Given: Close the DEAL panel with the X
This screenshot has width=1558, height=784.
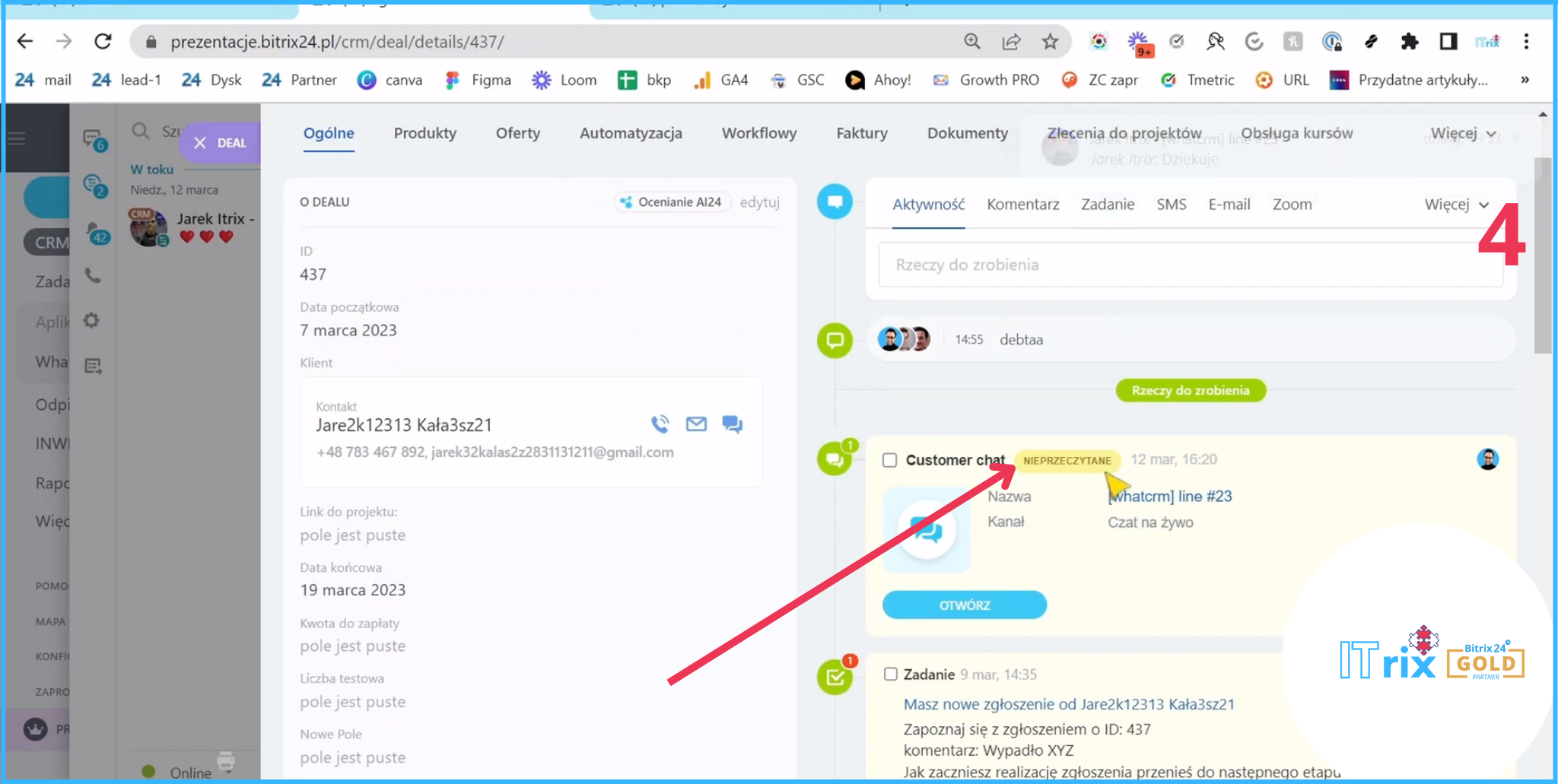Looking at the screenshot, I should click(x=200, y=143).
